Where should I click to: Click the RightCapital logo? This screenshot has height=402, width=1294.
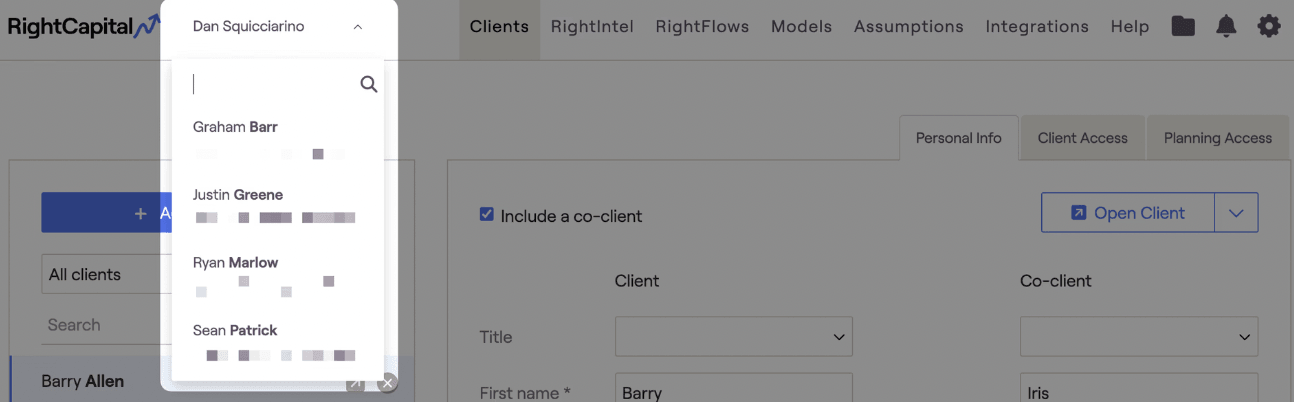83,27
